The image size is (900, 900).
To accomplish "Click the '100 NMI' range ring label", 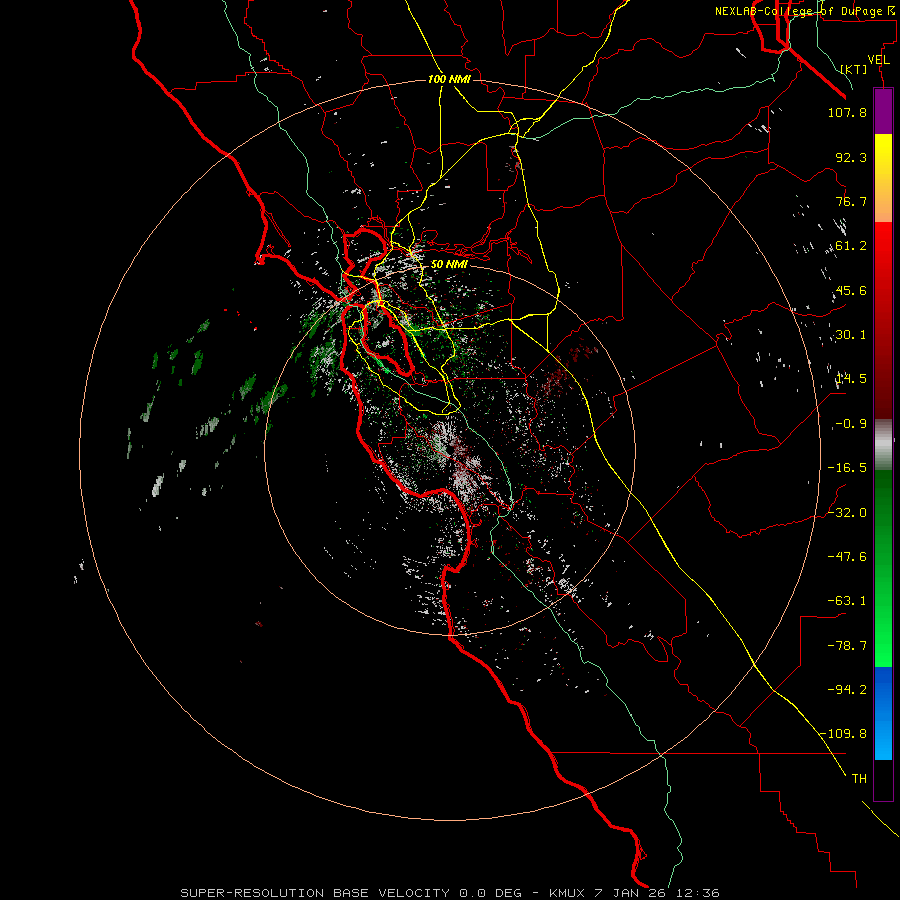I will 449,79.
